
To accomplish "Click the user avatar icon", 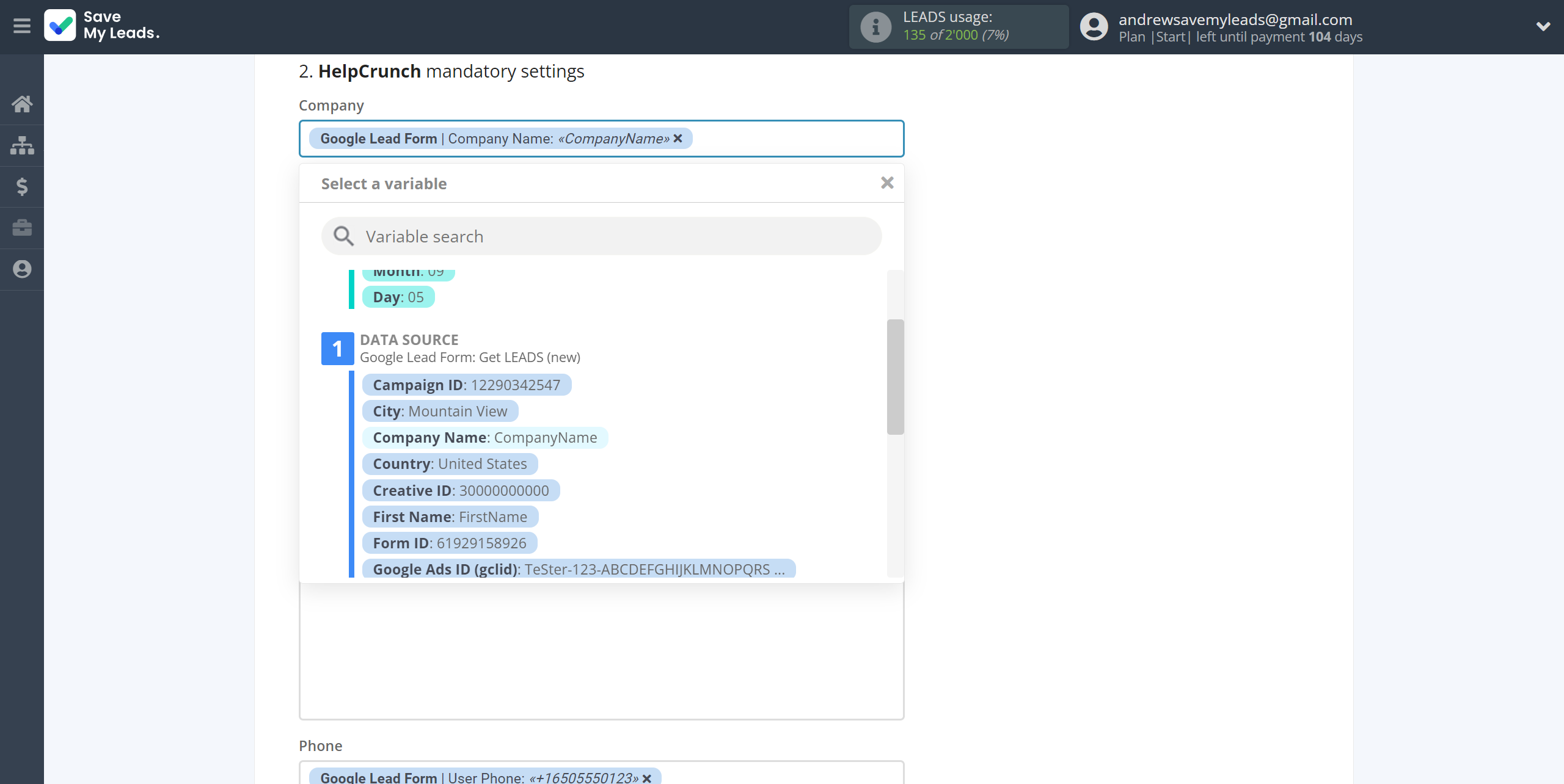I will pos(1094,27).
